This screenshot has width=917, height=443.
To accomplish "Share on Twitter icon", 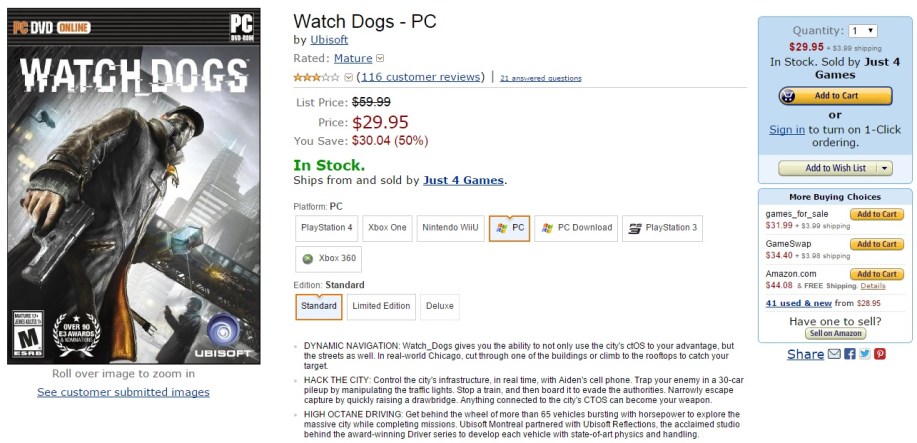I will point(864,354).
